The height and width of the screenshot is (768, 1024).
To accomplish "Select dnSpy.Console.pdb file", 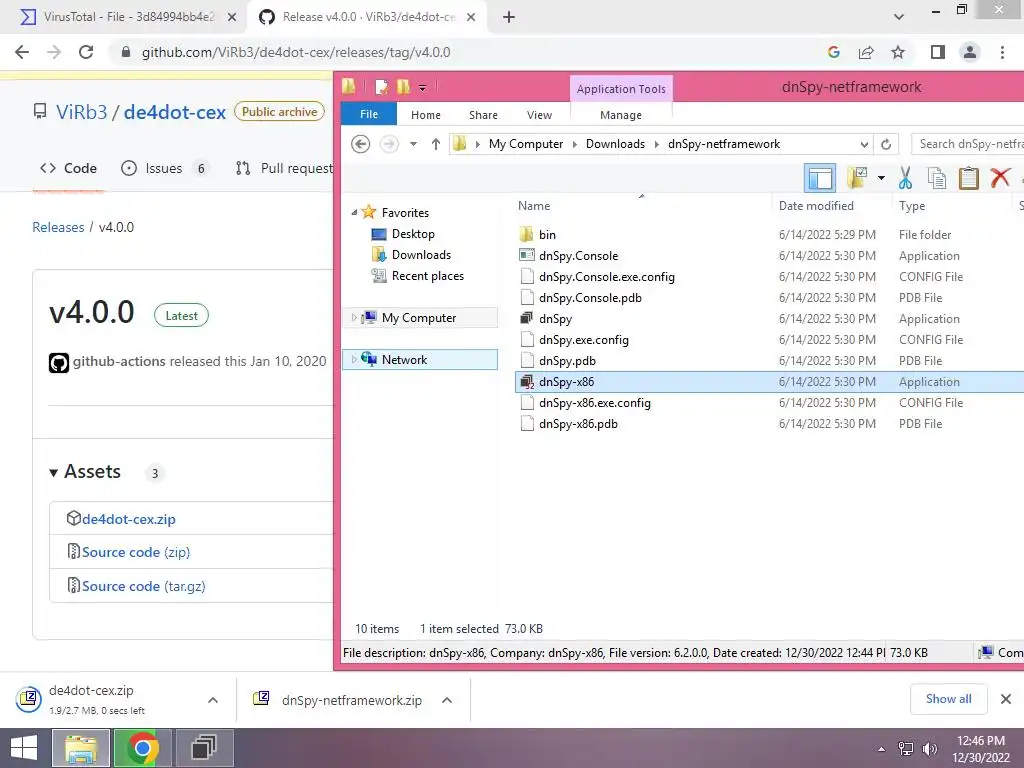I will coord(590,298).
